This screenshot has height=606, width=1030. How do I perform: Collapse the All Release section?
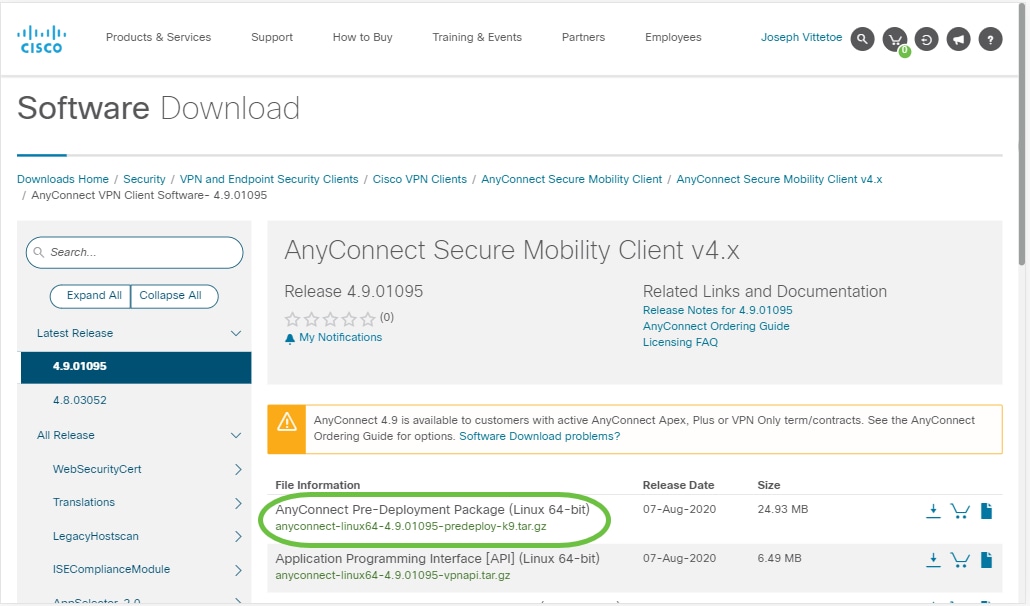[236, 435]
